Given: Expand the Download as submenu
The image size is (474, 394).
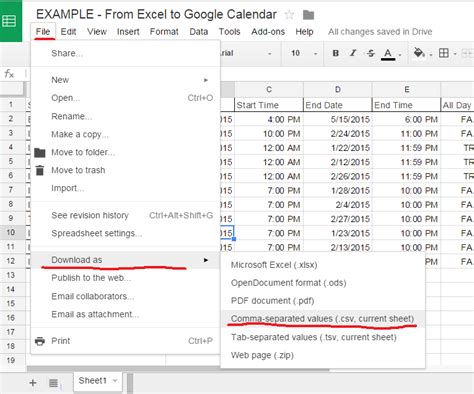Looking at the screenshot, I should 125,260.
